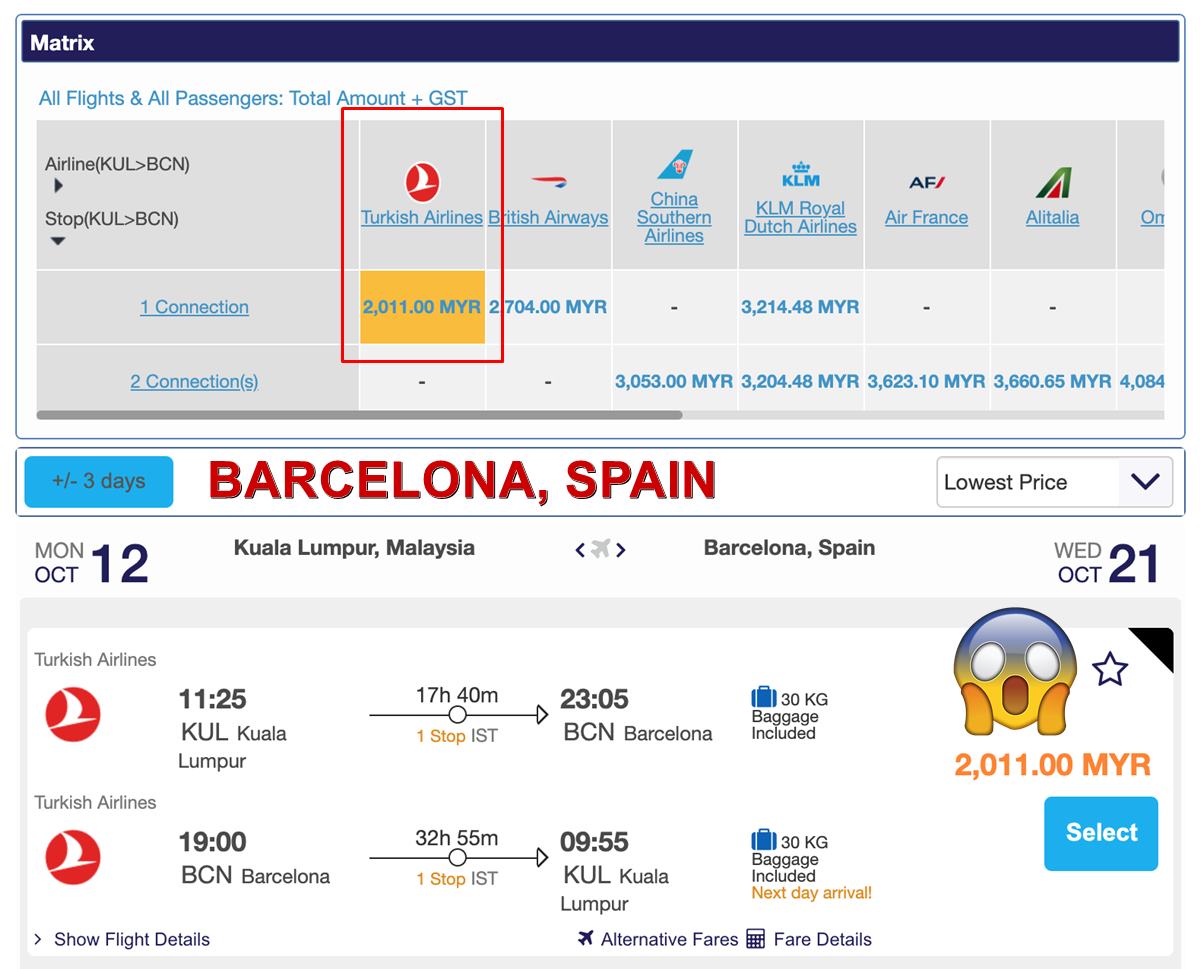The image size is (1200, 969).
Task: Select the 3,204.48 MYR KLM two-connection fare
Action: coord(800,381)
